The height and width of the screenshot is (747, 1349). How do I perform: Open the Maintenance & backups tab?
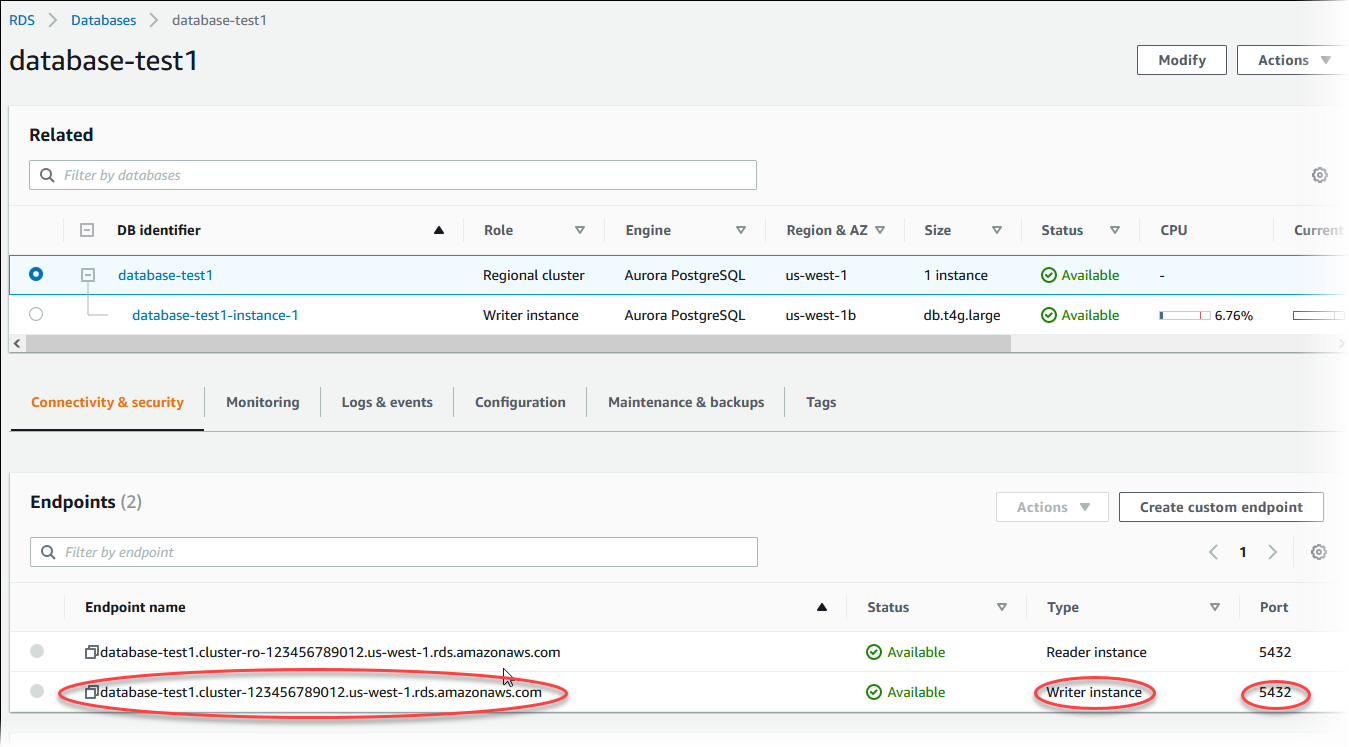[x=685, y=401]
